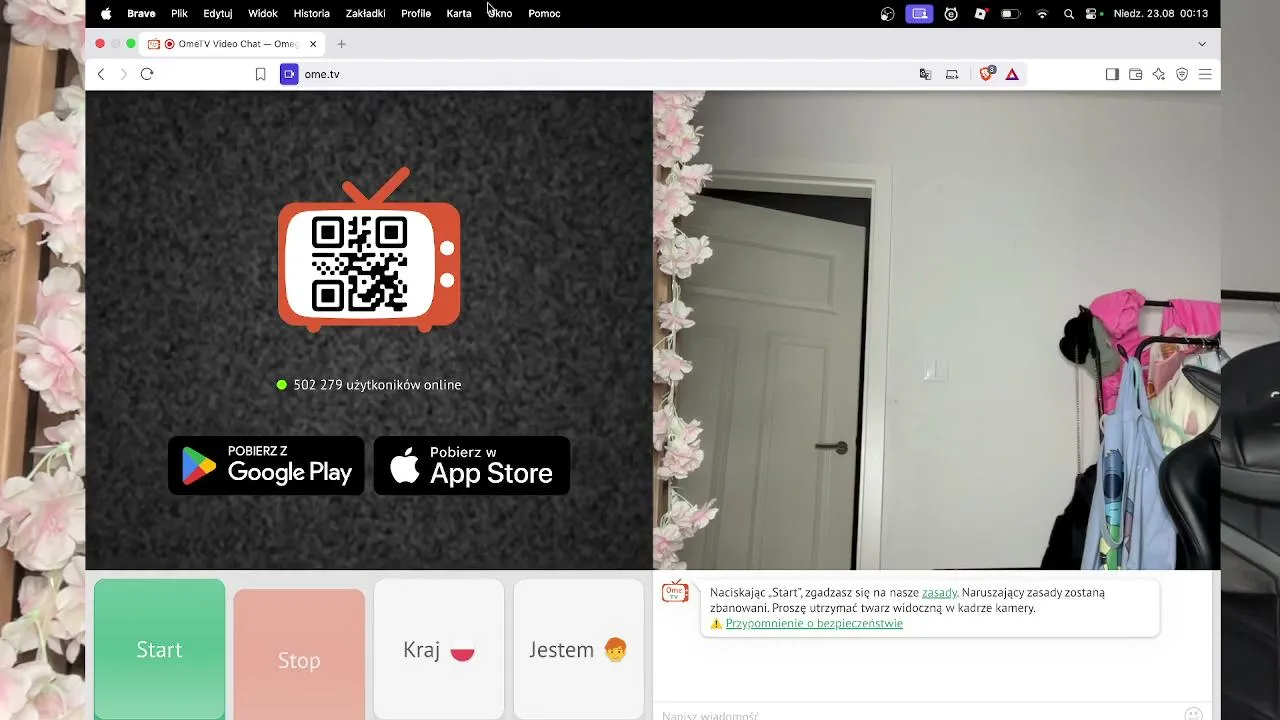Open Brave Rewards triangle icon
The width and height of the screenshot is (1280, 720).
click(1012, 74)
